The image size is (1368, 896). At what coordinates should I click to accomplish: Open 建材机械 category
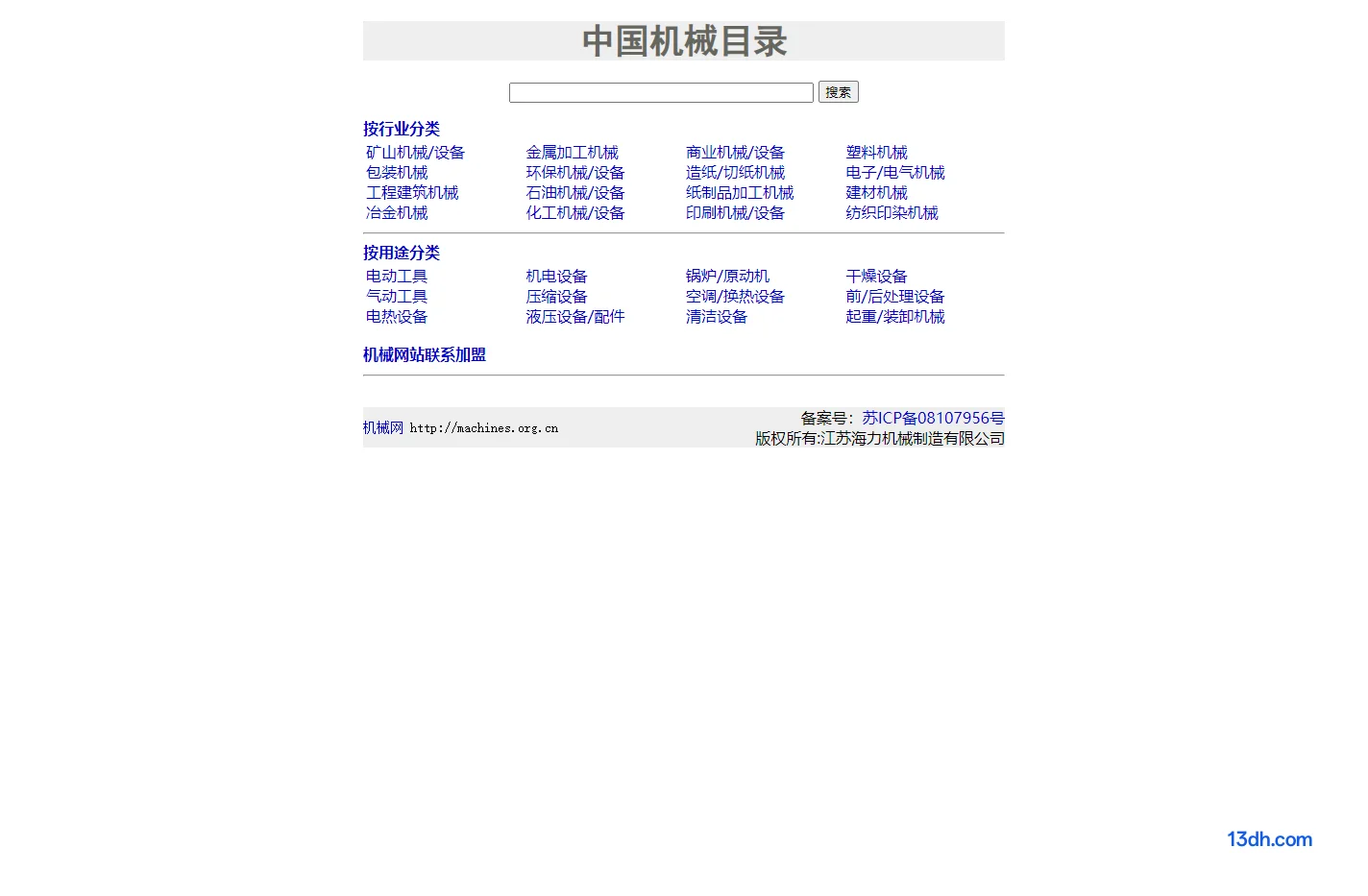[x=876, y=193]
